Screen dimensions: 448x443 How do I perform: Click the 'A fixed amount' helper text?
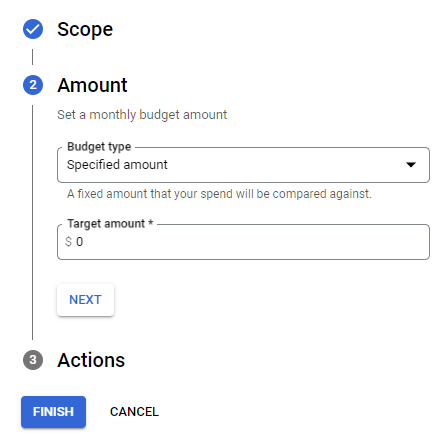click(x=219, y=194)
